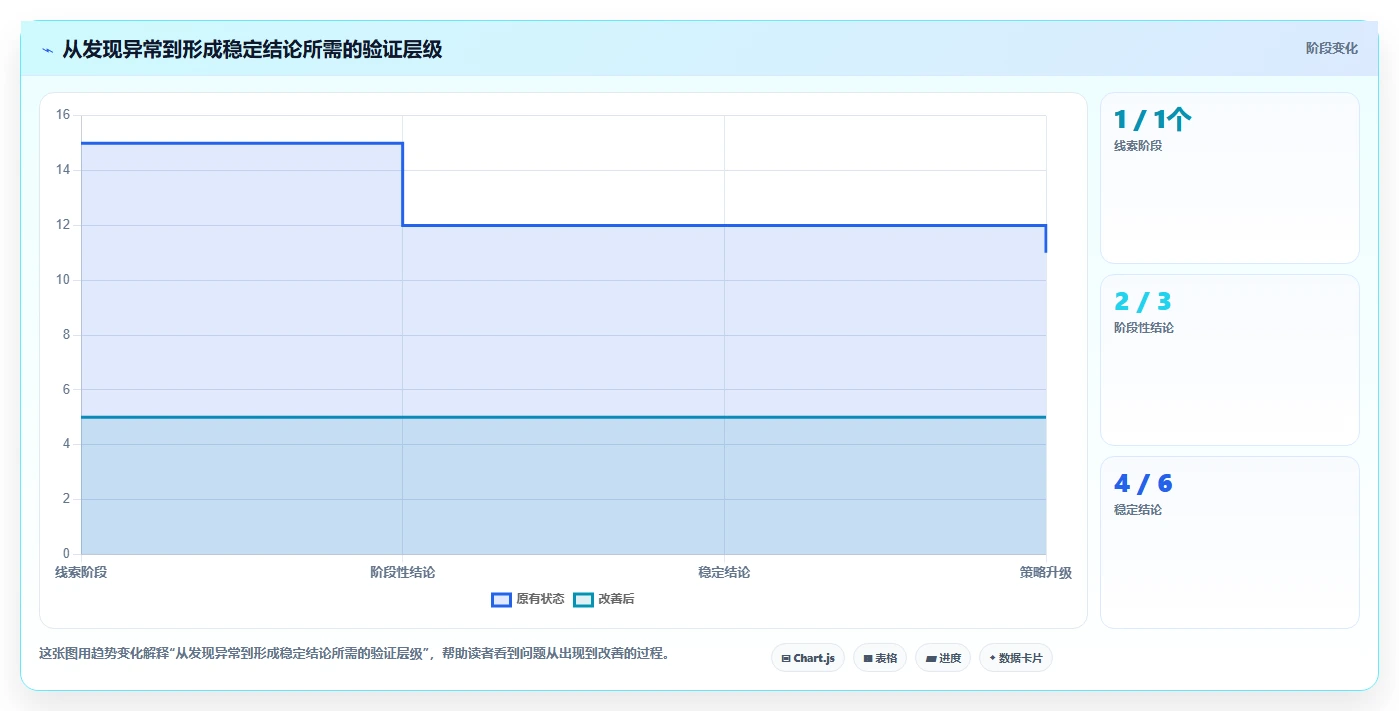Click the 阶段变化 label in header
The image size is (1399, 711).
(x=1331, y=48)
